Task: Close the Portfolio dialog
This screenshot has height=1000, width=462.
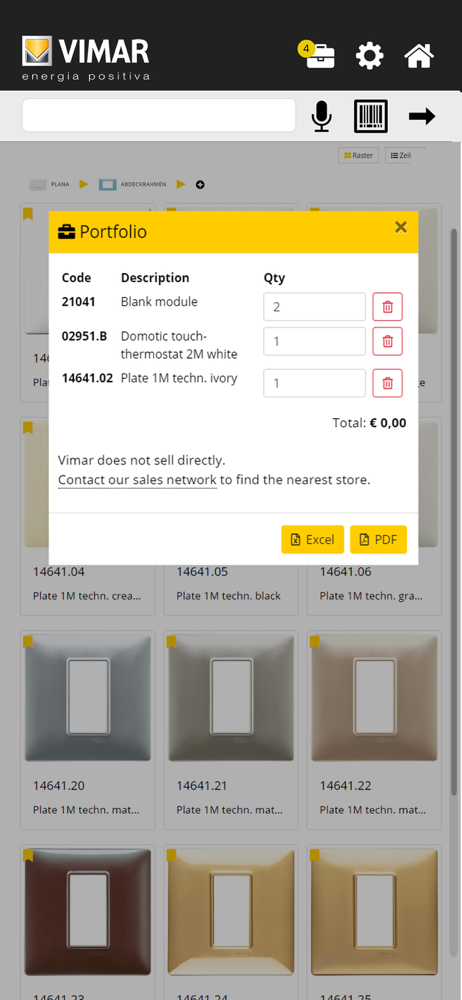Action: (401, 227)
